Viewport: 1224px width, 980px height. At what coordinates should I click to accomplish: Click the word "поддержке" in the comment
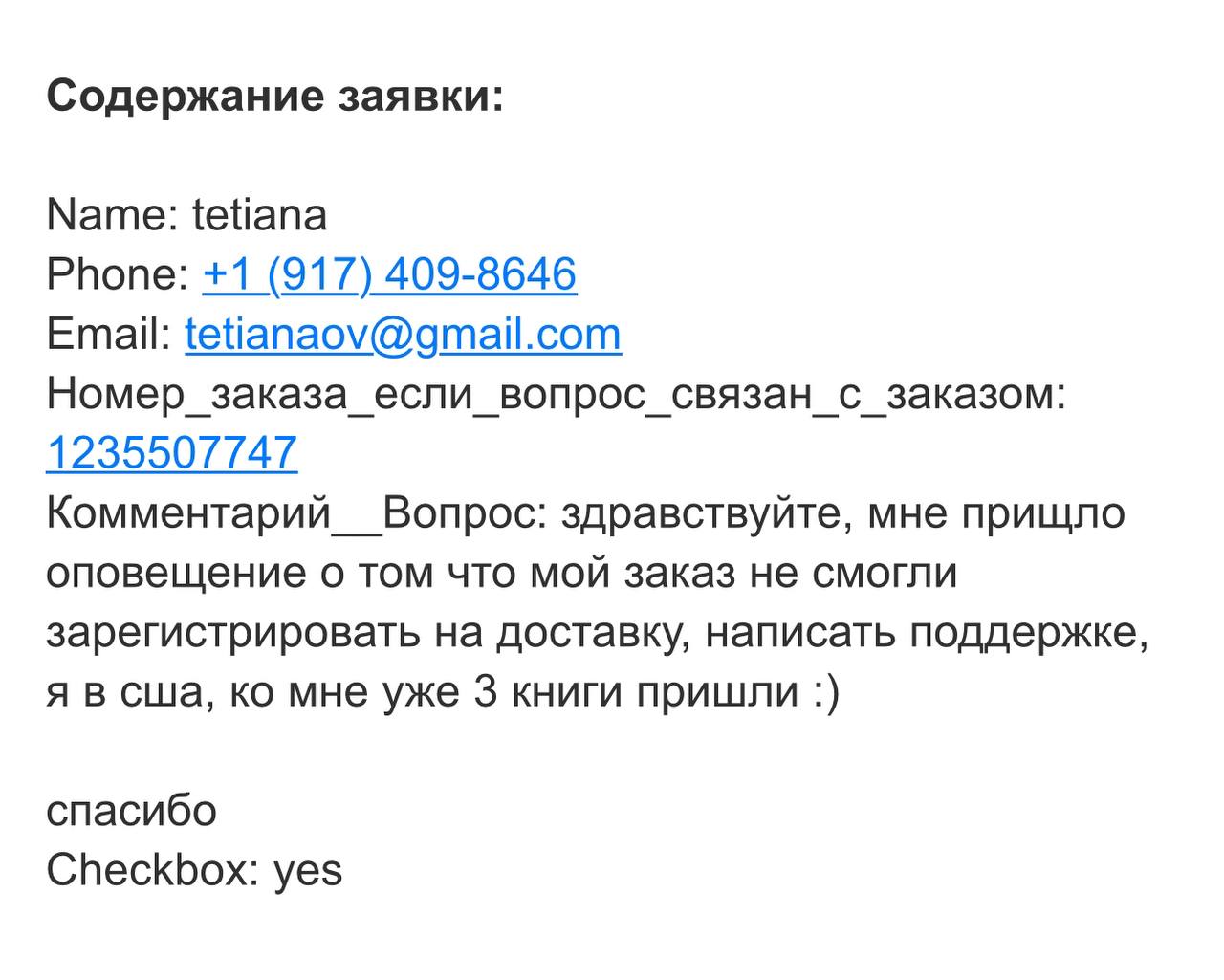tap(1028, 632)
